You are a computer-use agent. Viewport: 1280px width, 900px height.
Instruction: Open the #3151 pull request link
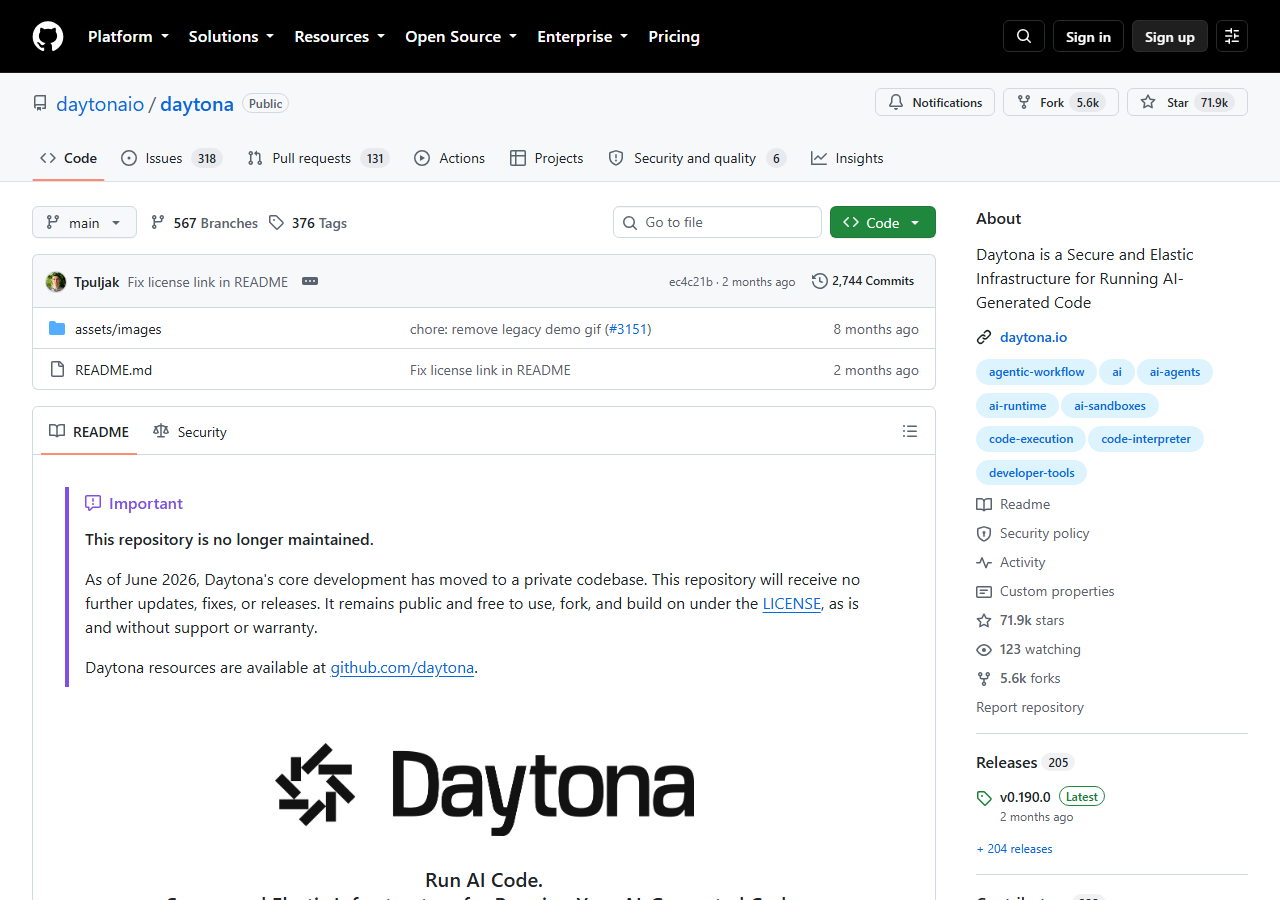(x=628, y=329)
